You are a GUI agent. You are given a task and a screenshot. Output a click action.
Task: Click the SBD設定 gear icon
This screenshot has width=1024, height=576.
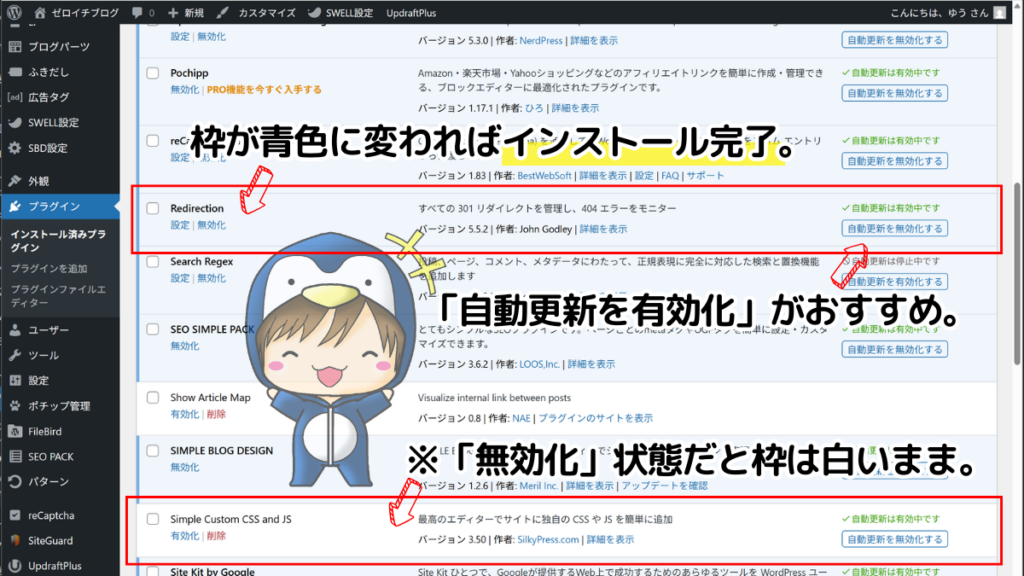[x=15, y=148]
